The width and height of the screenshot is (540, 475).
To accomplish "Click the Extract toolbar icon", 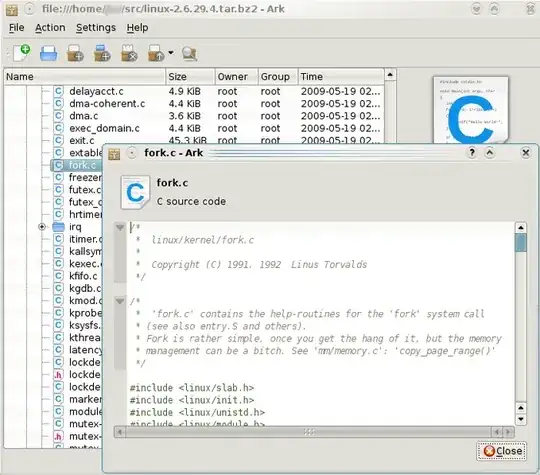I will 156,53.
